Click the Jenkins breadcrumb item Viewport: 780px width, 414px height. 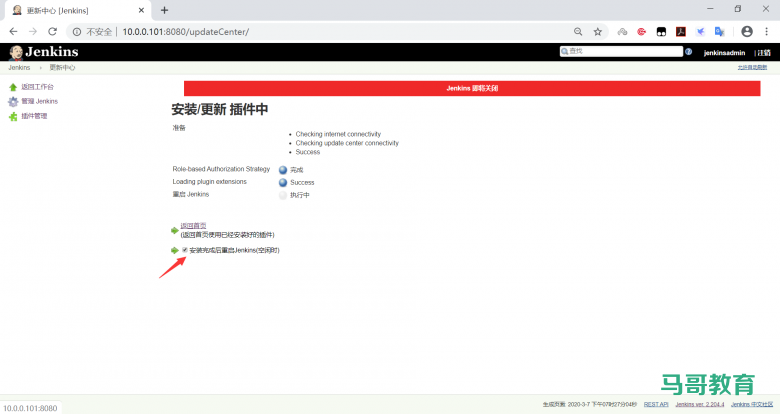click(19, 68)
